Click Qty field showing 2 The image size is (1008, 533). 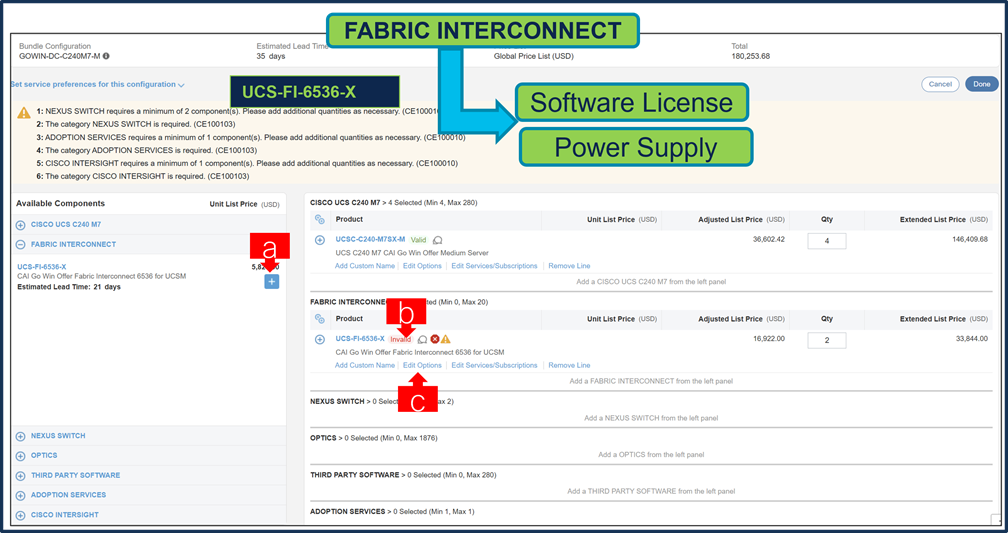827,341
